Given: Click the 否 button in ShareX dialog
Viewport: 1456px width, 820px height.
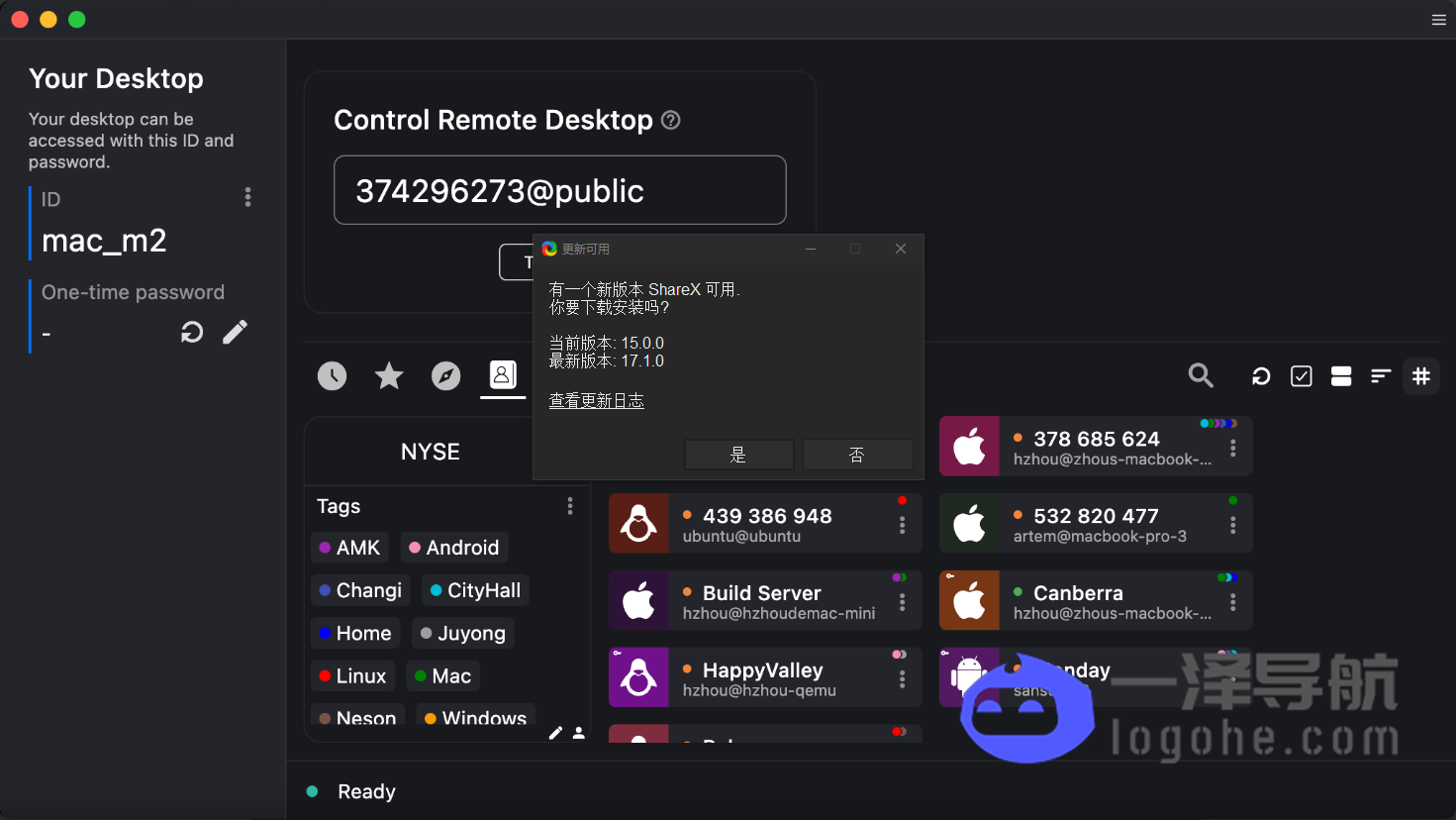Looking at the screenshot, I should click(x=857, y=455).
